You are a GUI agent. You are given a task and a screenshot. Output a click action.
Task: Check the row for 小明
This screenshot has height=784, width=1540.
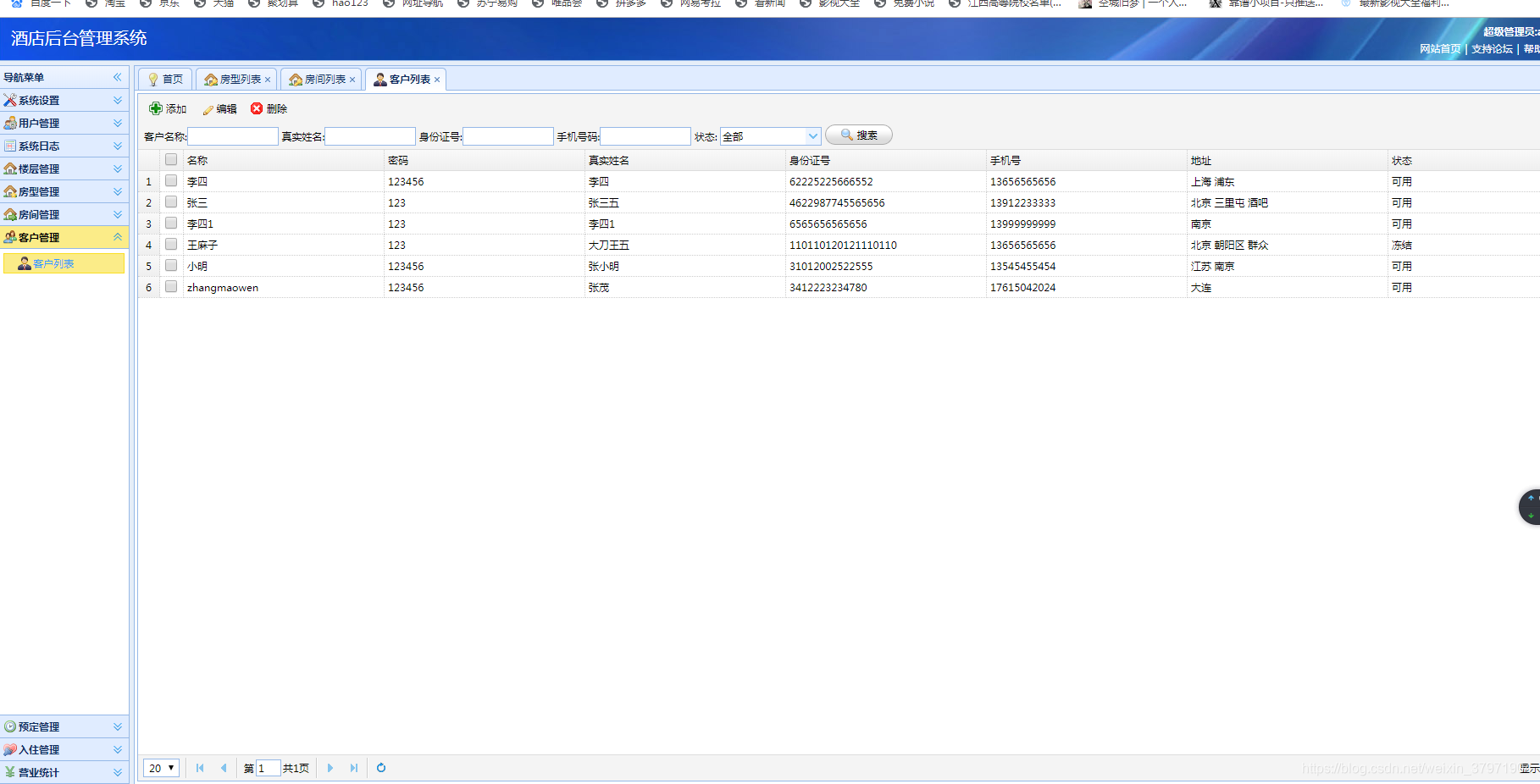[171, 265]
